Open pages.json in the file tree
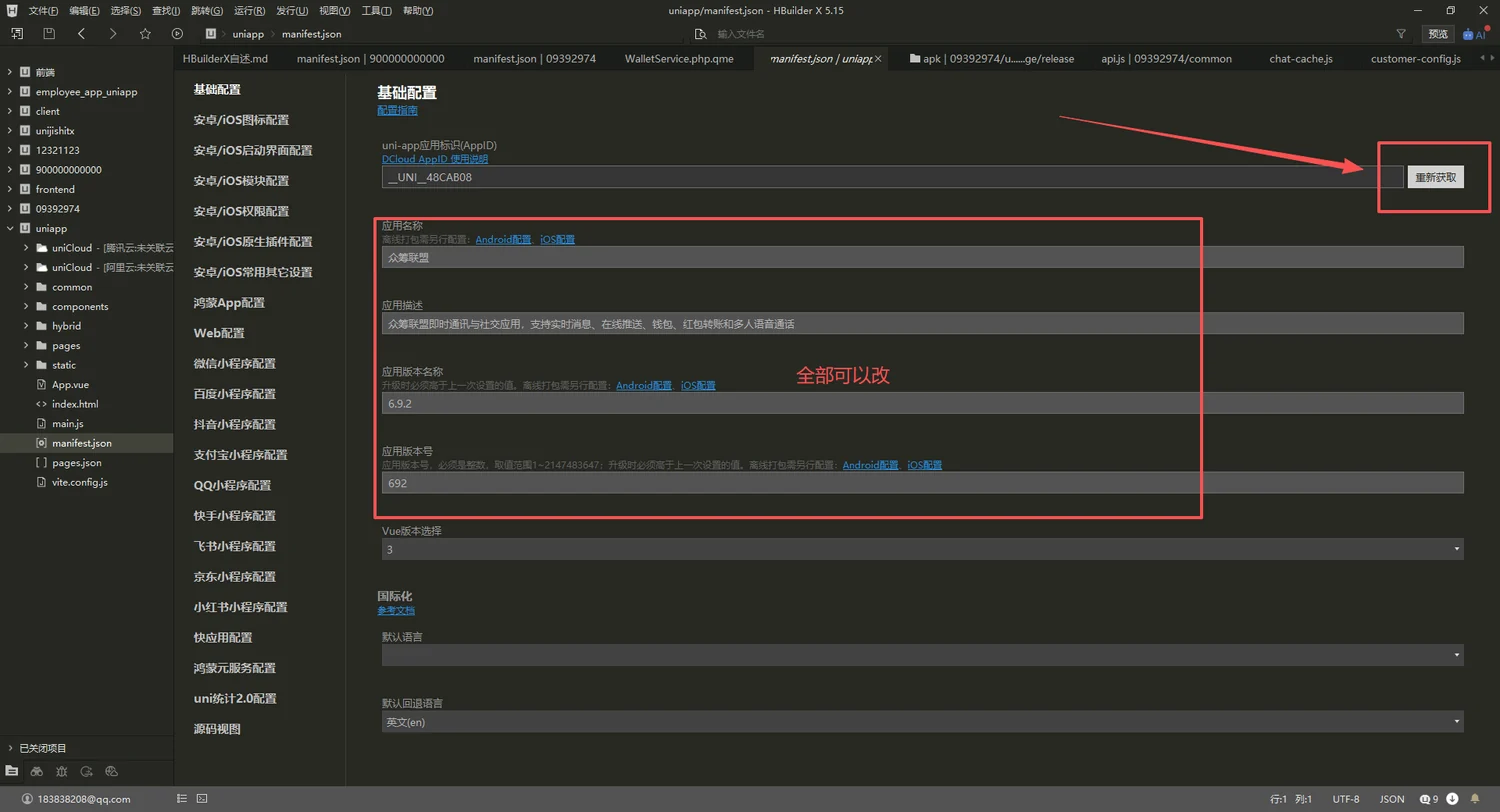The image size is (1500, 812). pos(76,463)
